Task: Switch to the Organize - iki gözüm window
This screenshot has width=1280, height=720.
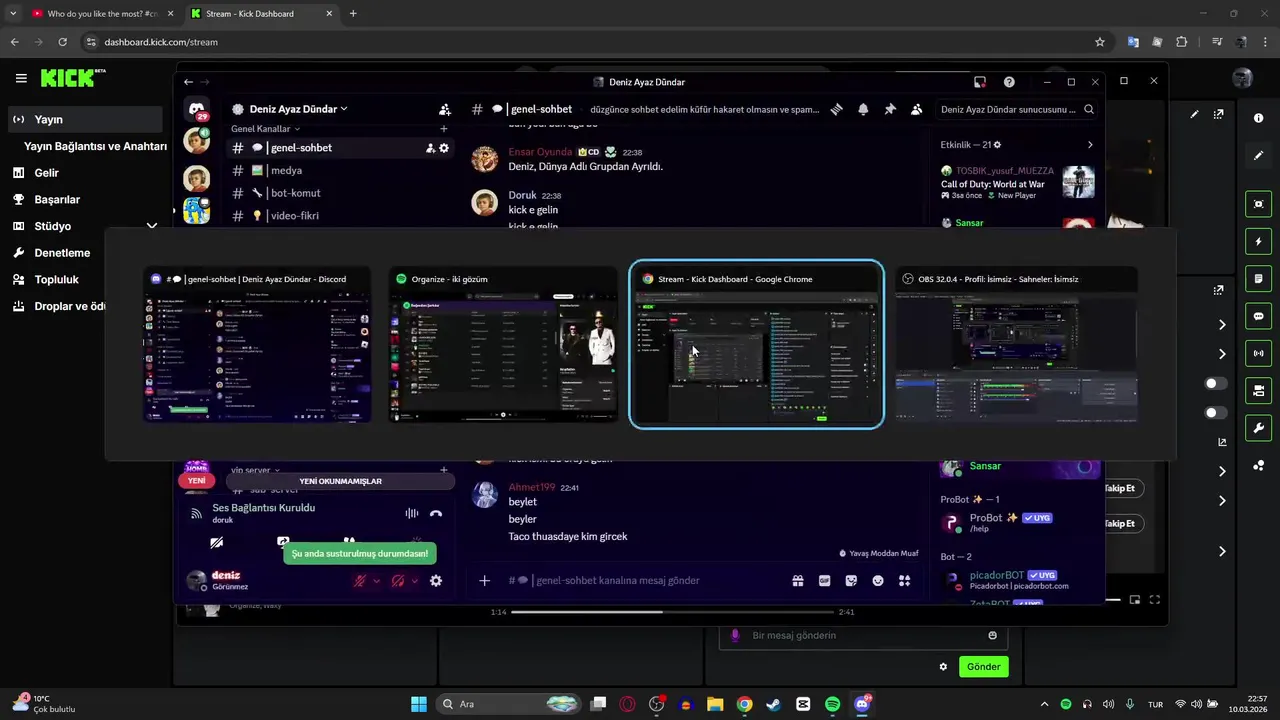Action: pos(503,344)
